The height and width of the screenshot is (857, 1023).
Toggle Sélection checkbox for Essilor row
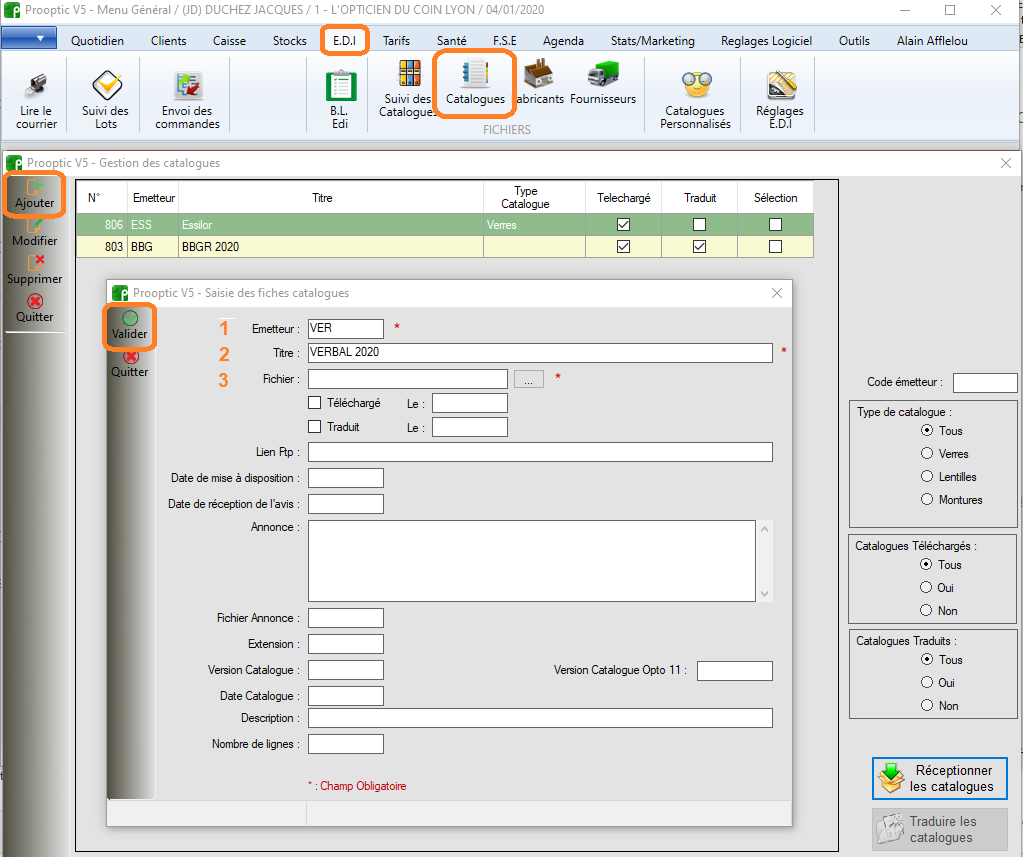pos(775,224)
